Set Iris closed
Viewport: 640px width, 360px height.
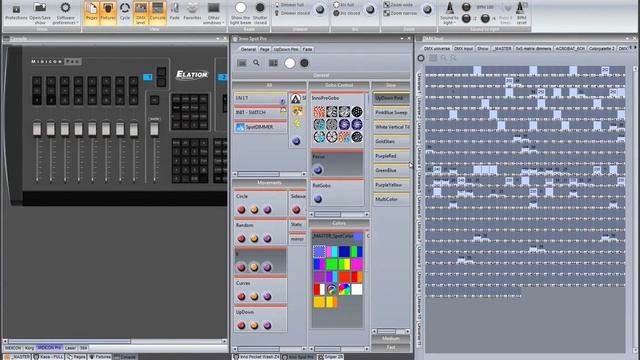[346, 13]
